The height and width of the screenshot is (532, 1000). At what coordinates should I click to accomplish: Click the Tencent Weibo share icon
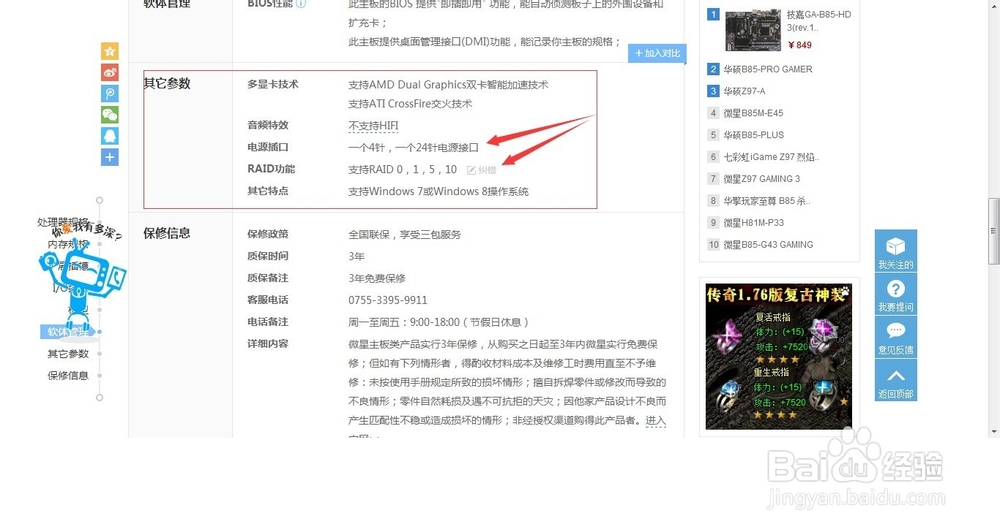[110, 94]
